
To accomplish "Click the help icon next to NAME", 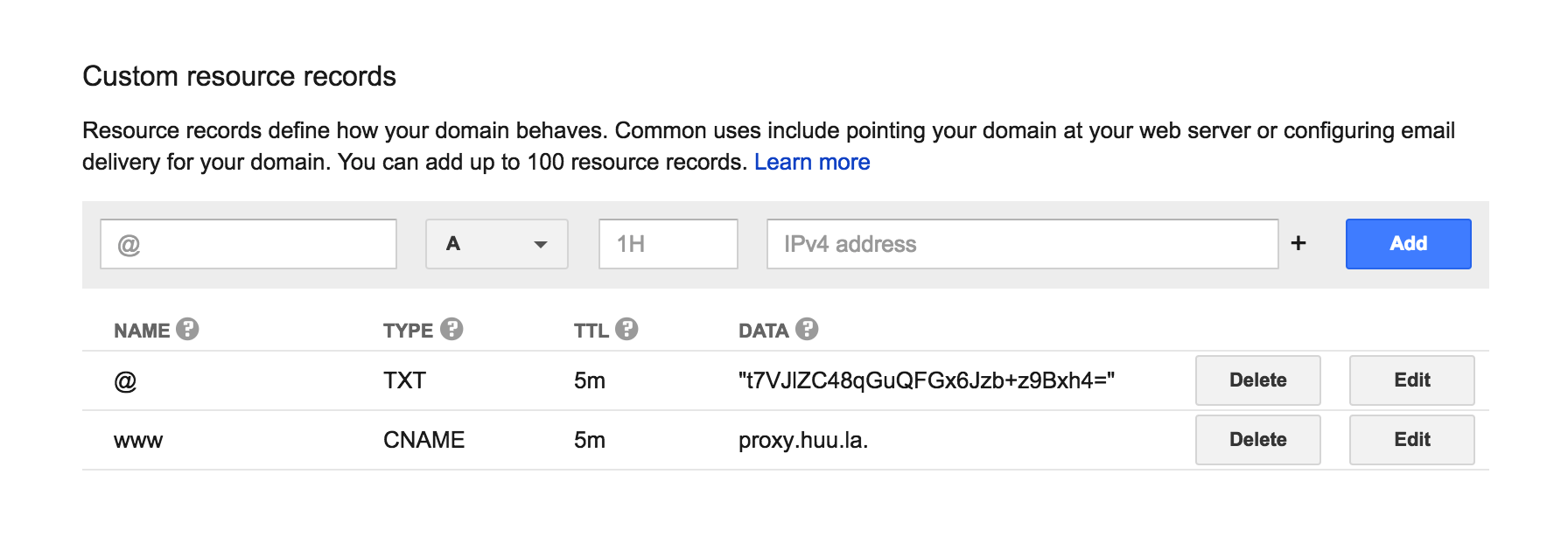I will coord(187,329).
